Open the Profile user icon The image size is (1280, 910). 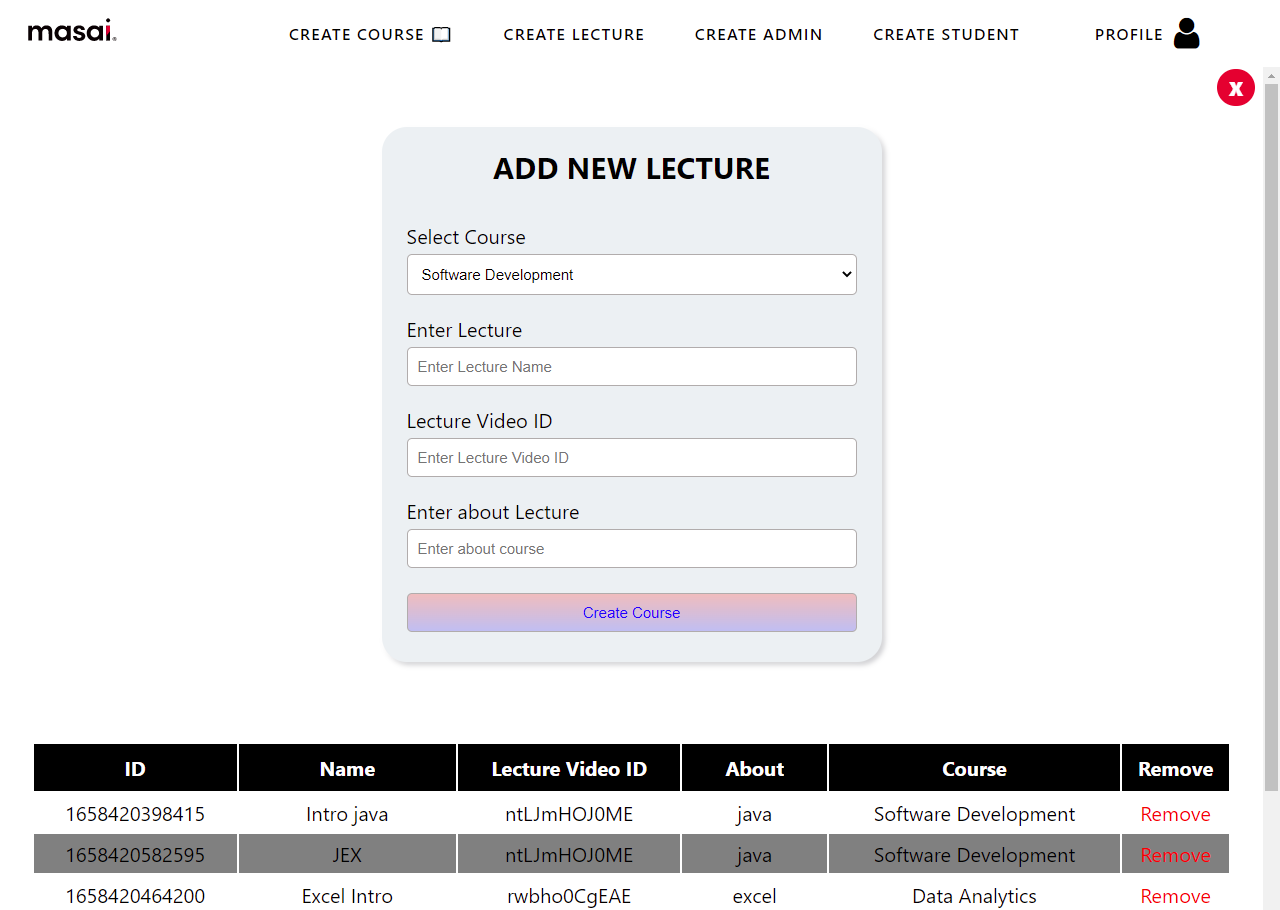pos(1187,34)
